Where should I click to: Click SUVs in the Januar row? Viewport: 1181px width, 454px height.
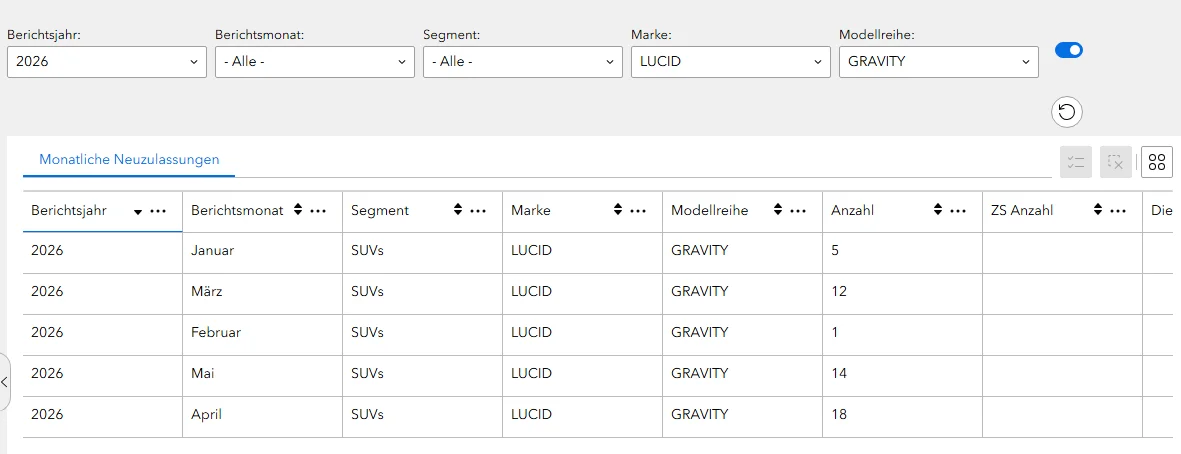(x=368, y=251)
